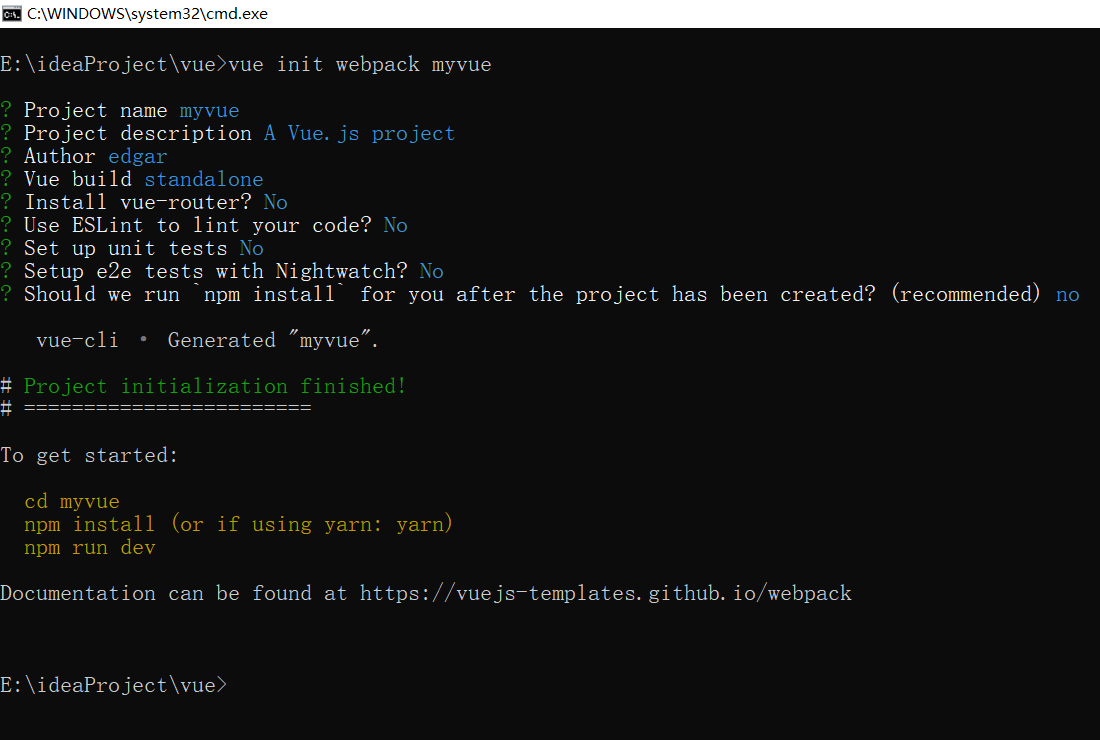The image size is (1100, 740).
Task: Click the lowercase 'no' answer for npm install
Action: [1068, 295]
